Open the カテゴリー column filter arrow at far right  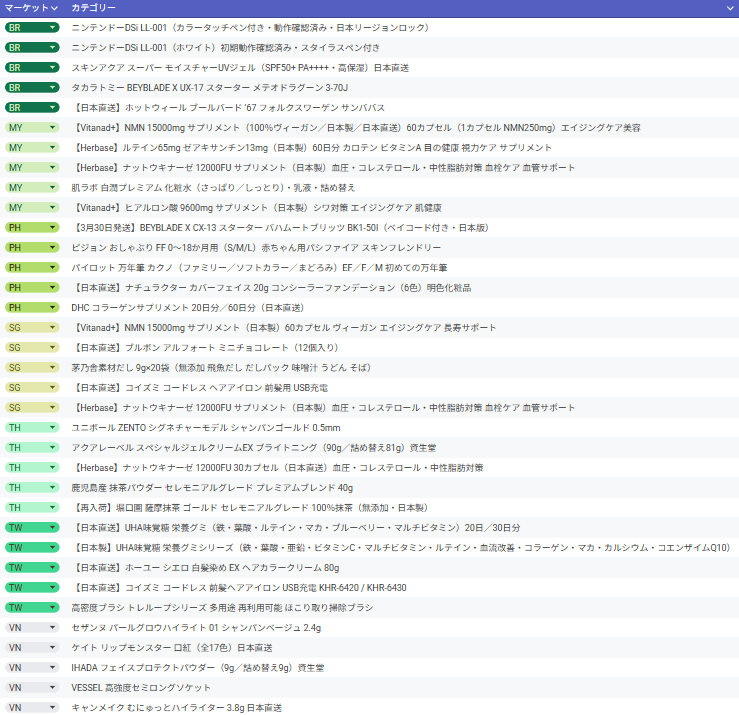(730, 8)
